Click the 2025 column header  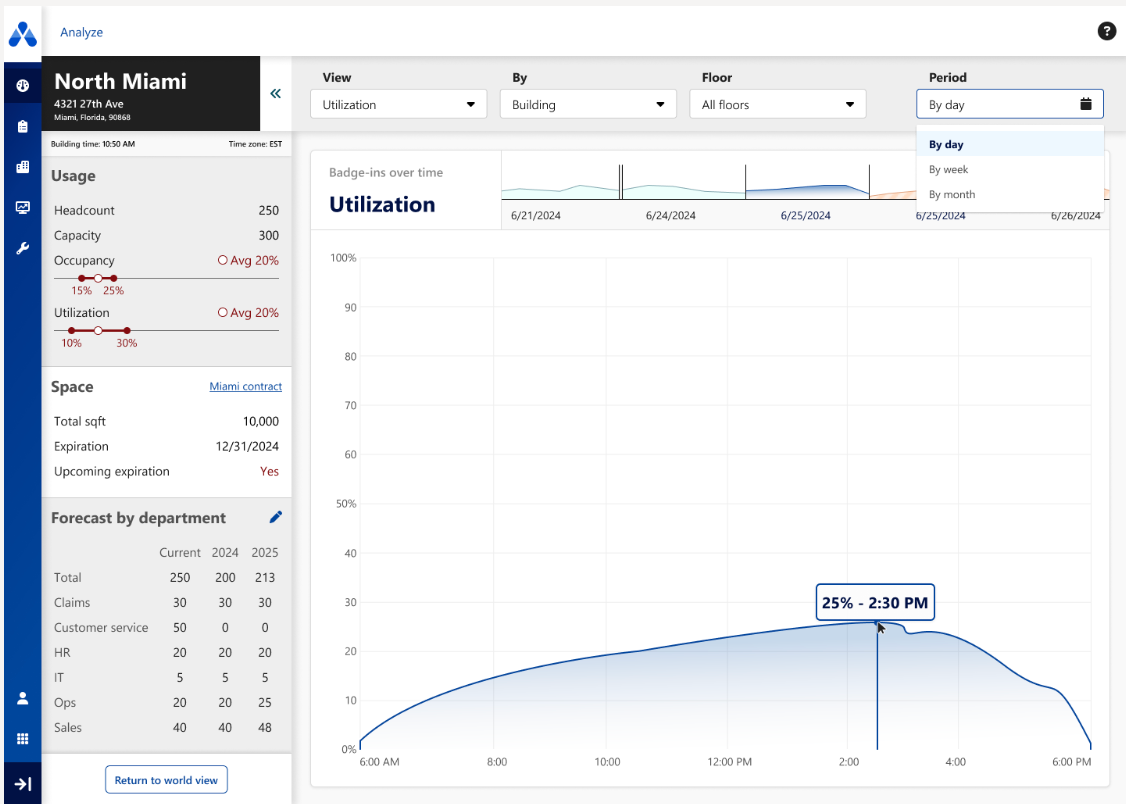pyautogui.click(x=264, y=552)
